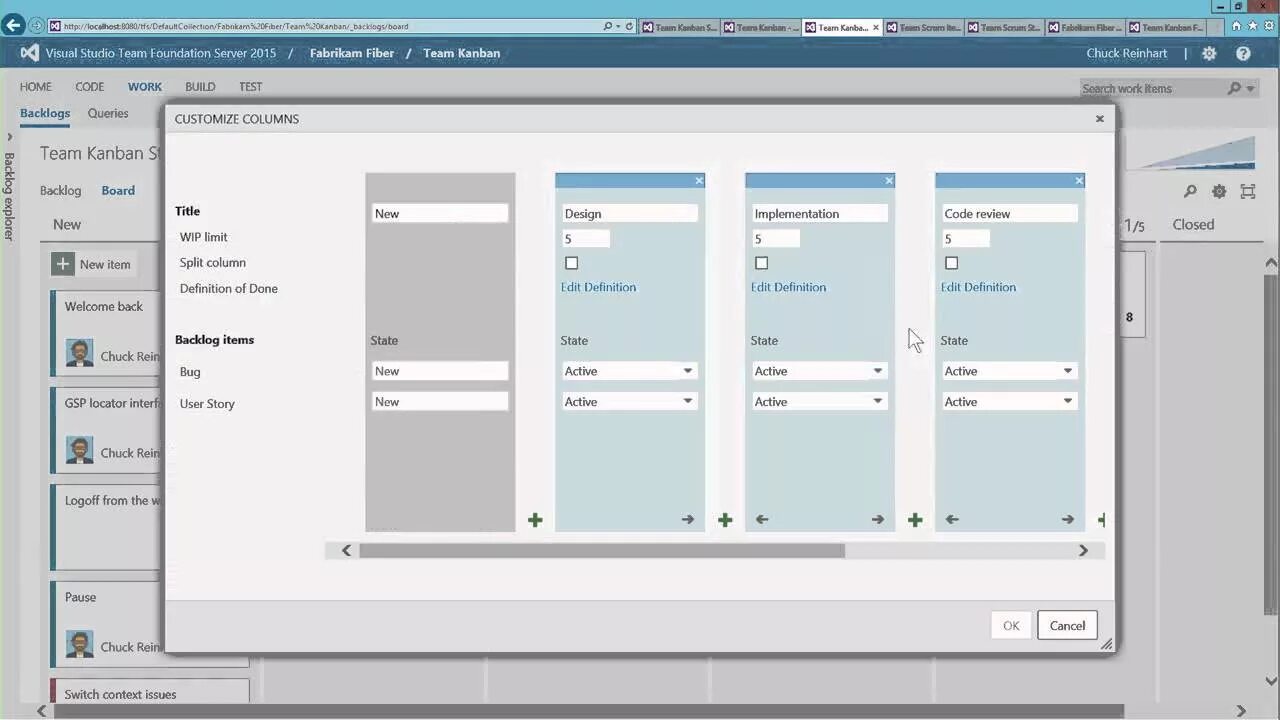Open Chuck Reinhart user menu
Screen dimensions: 1280x720
point(1127,53)
